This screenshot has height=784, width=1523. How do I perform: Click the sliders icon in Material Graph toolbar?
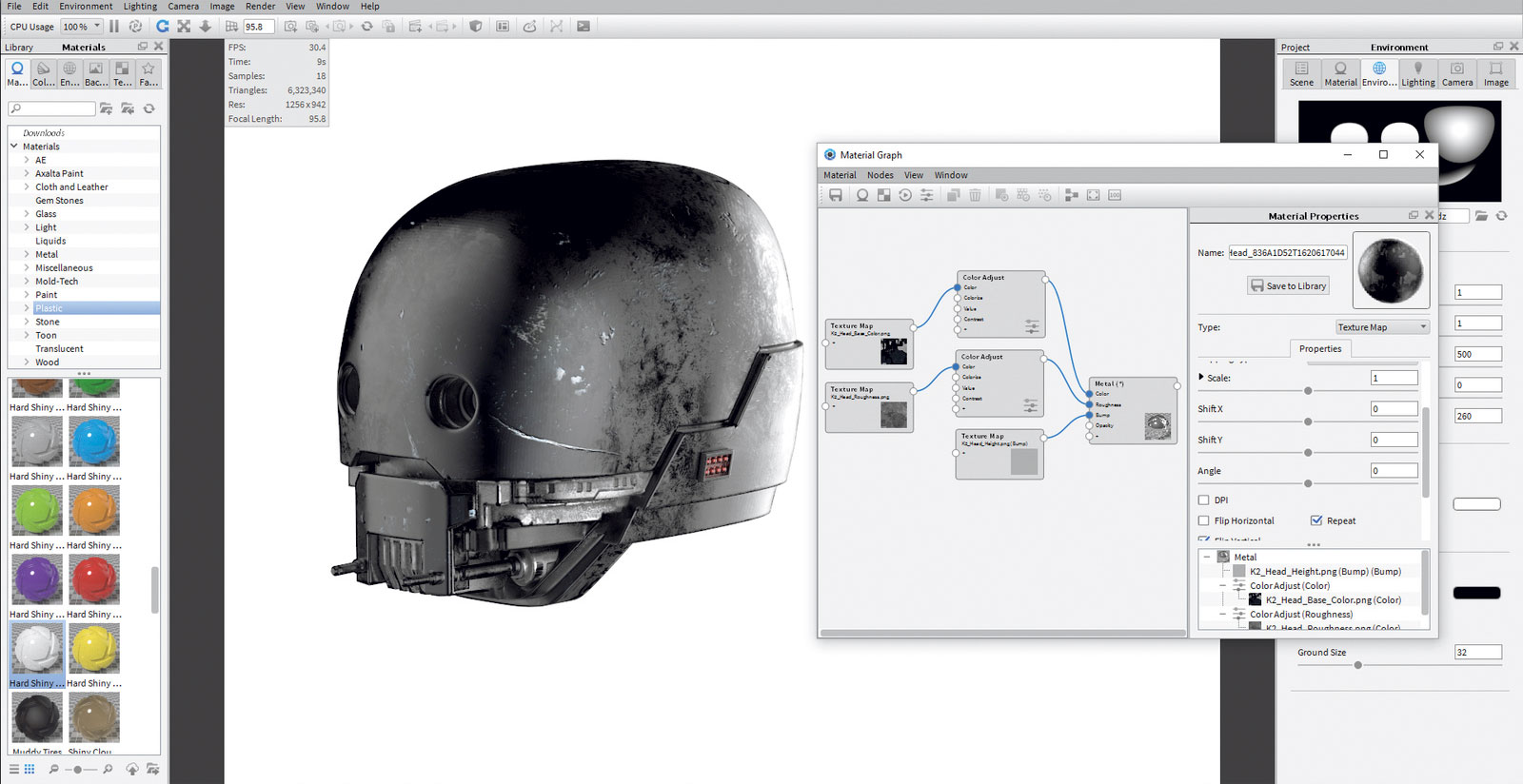point(926,195)
